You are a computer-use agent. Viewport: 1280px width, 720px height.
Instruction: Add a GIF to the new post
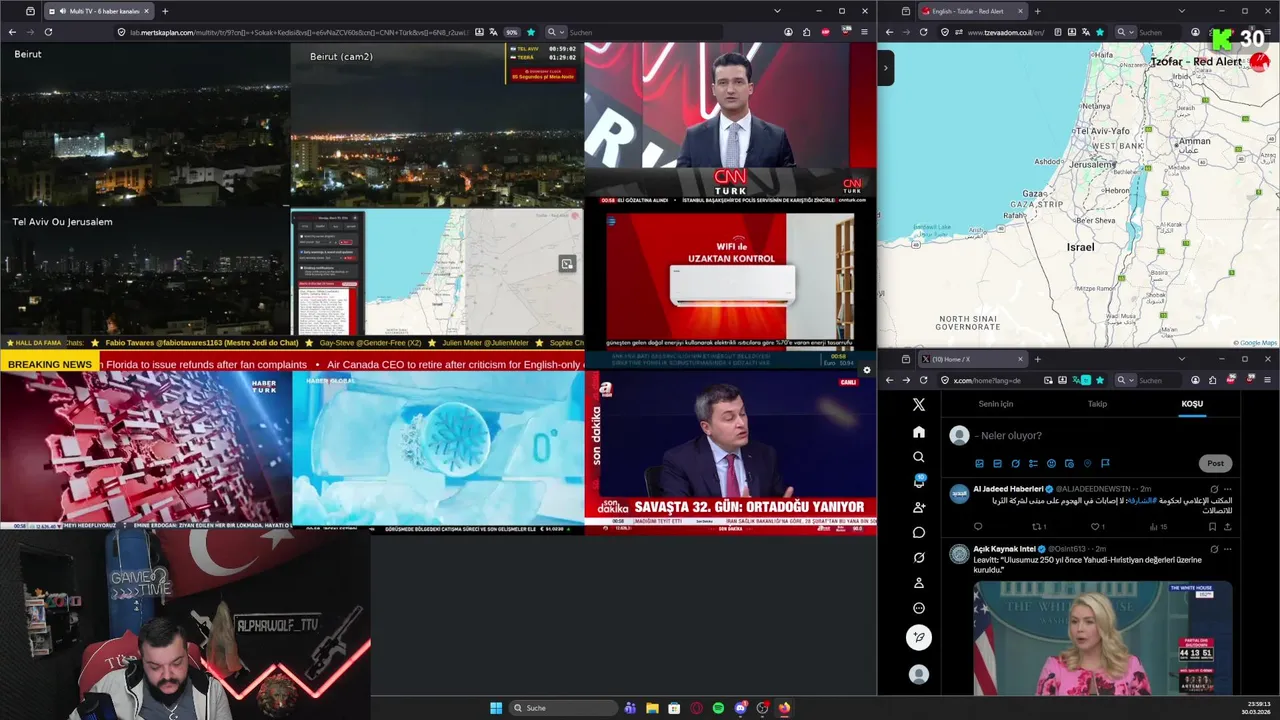coord(997,463)
